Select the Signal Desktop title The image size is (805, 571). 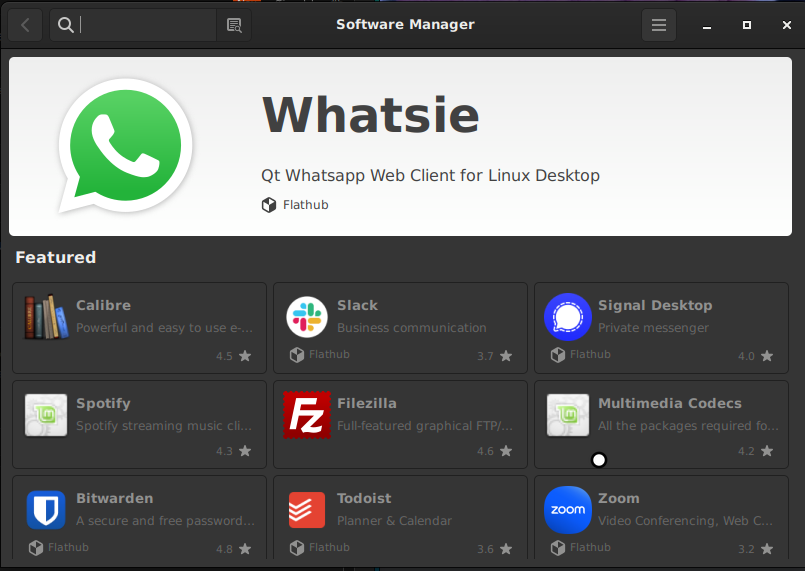click(655, 305)
